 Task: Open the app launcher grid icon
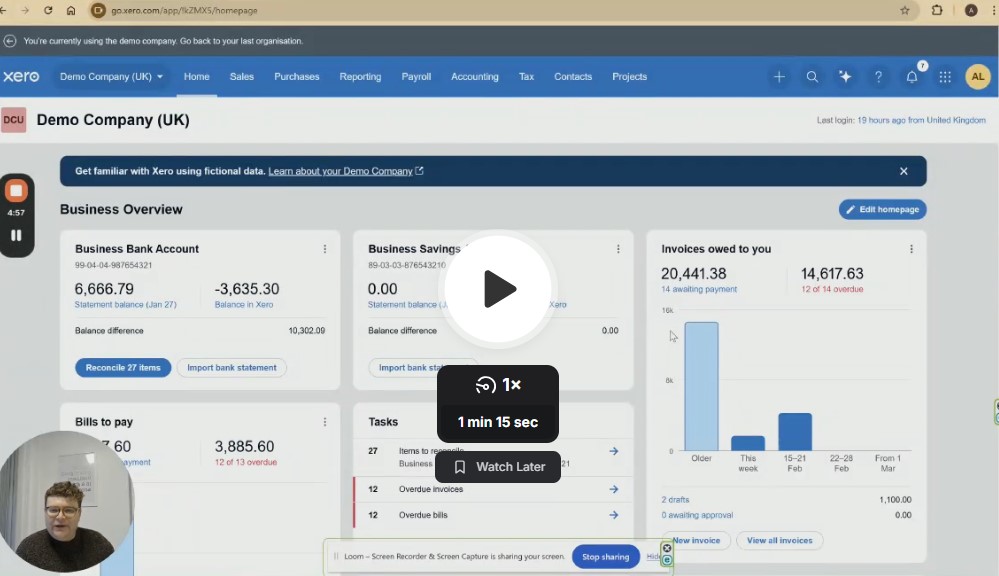(945, 76)
